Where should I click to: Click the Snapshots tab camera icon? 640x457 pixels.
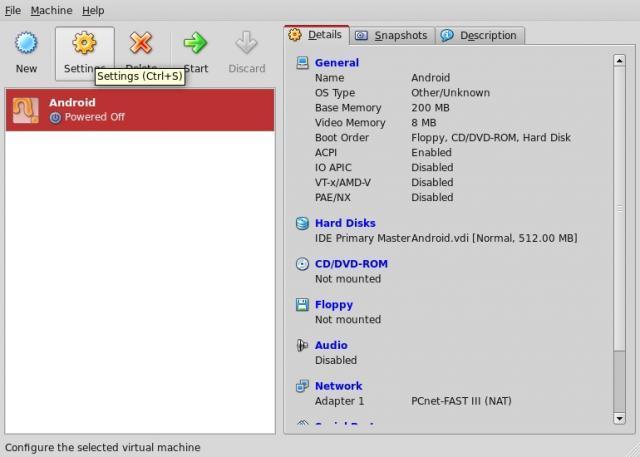[x=361, y=35]
